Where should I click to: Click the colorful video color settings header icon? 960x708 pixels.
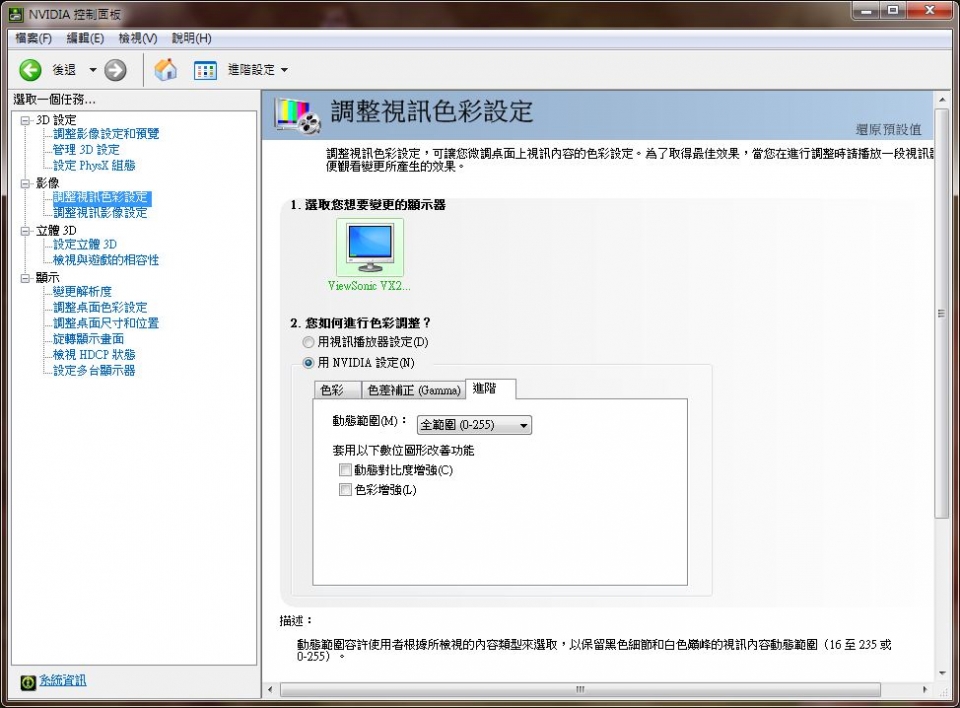[296, 113]
